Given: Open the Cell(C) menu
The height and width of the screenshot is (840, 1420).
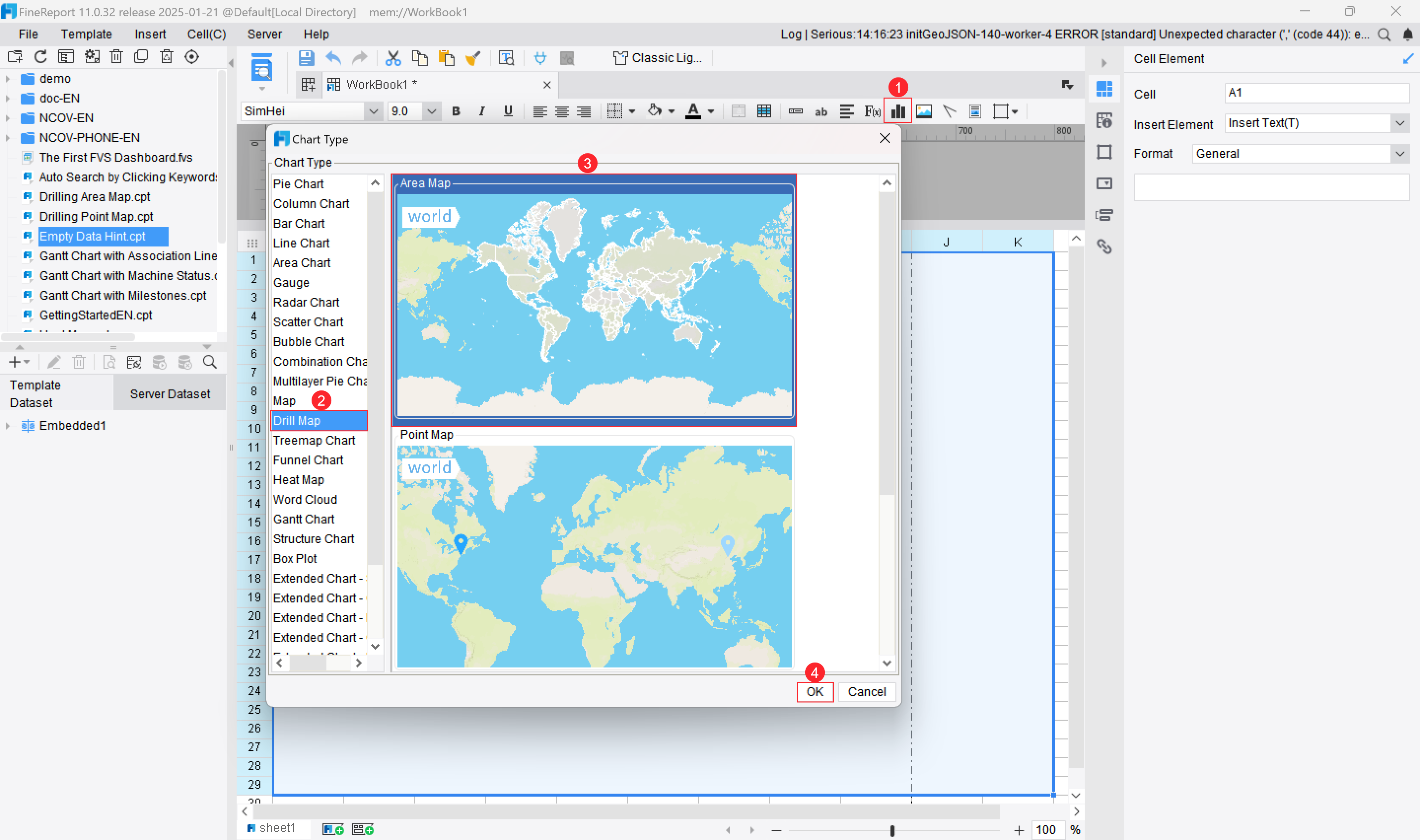Looking at the screenshot, I should point(207,35).
